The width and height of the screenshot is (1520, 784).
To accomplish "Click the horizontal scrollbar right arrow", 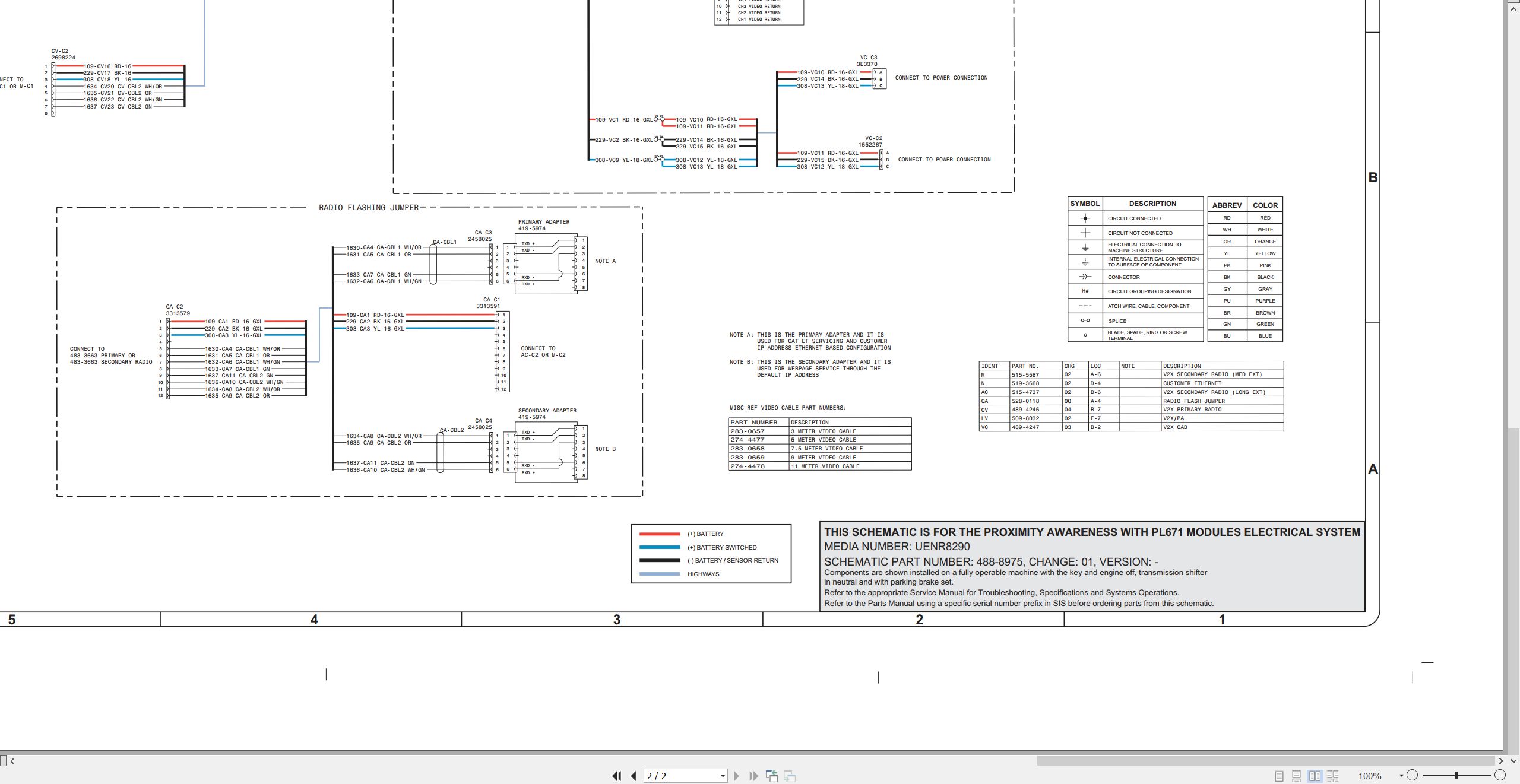I will tap(1501, 761).
